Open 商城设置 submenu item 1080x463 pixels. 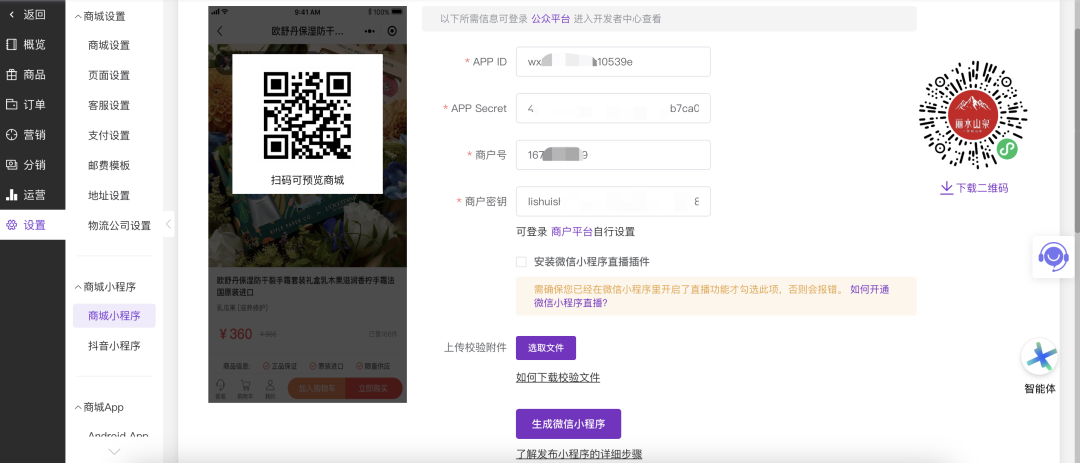tap(109, 45)
